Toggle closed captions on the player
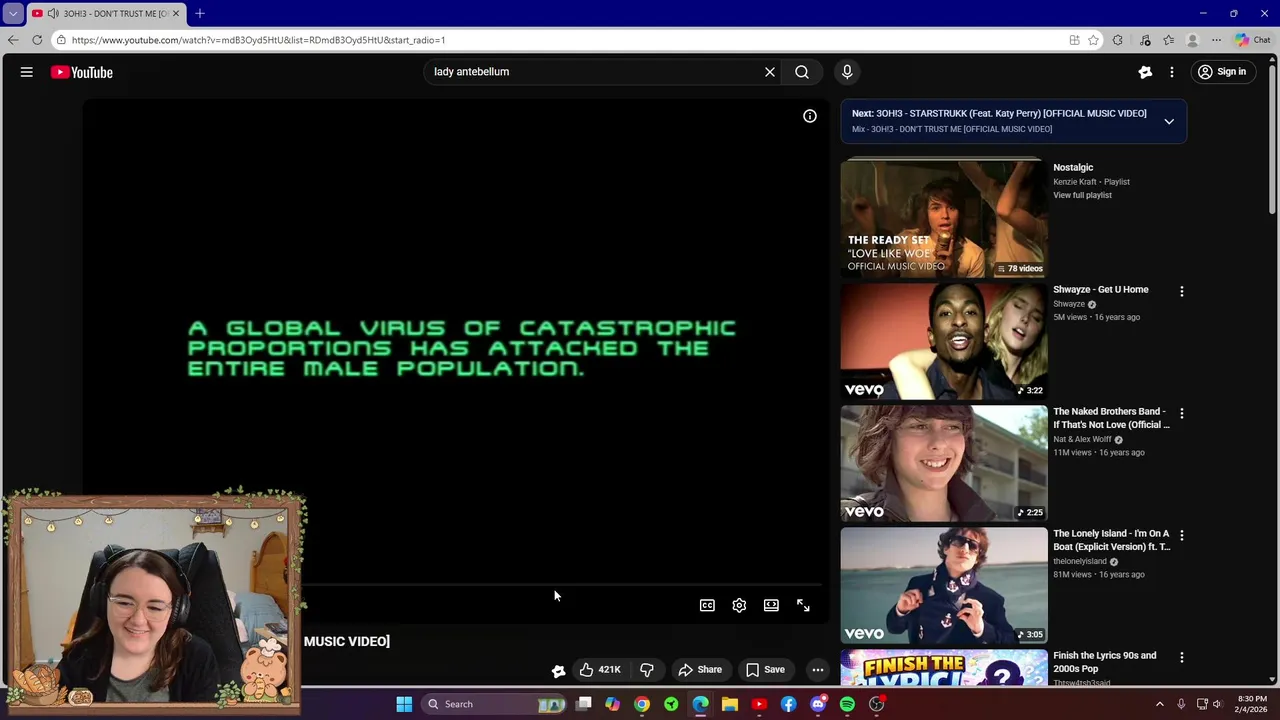Image resolution: width=1280 pixels, height=720 pixels. point(707,605)
